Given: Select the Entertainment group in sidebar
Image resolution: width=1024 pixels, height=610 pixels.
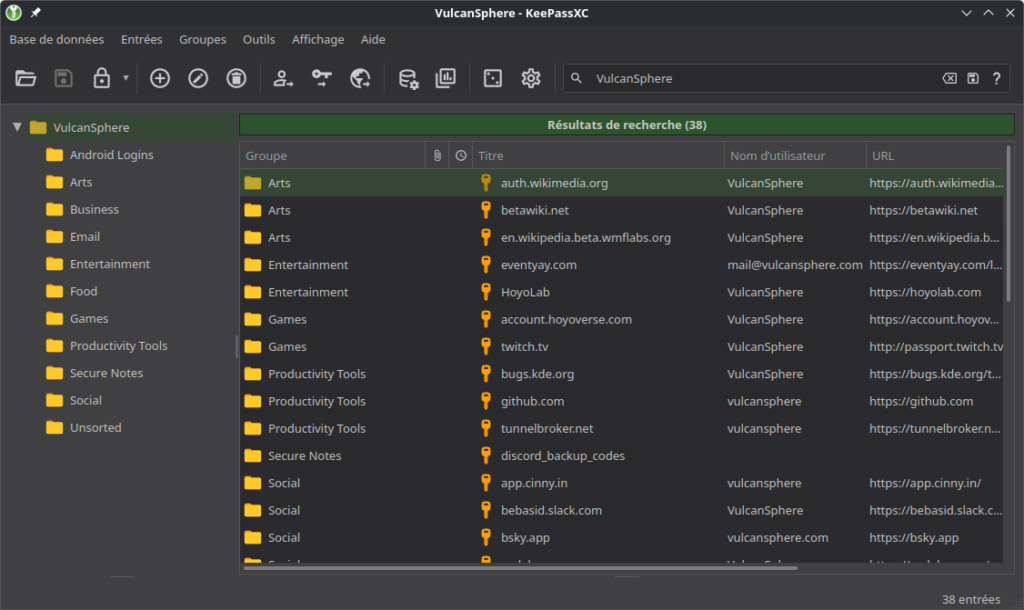Looking at the screenshot, I should pyautogui.click(x=110, y=264).
